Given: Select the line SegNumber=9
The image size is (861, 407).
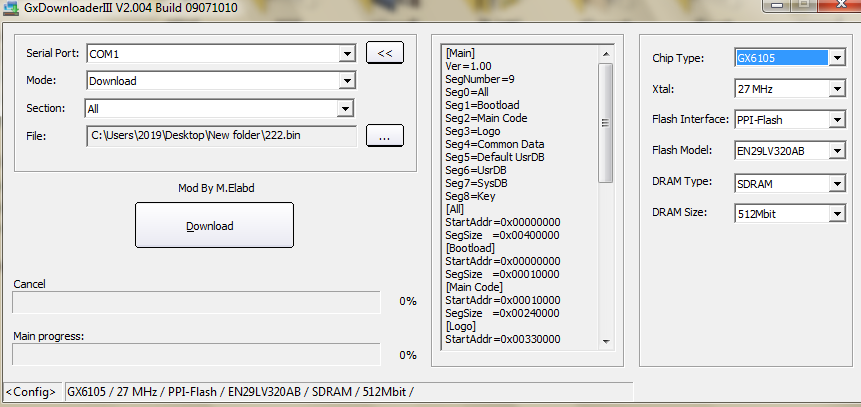Looking at the screenshot, I should (x=480, y=79).
